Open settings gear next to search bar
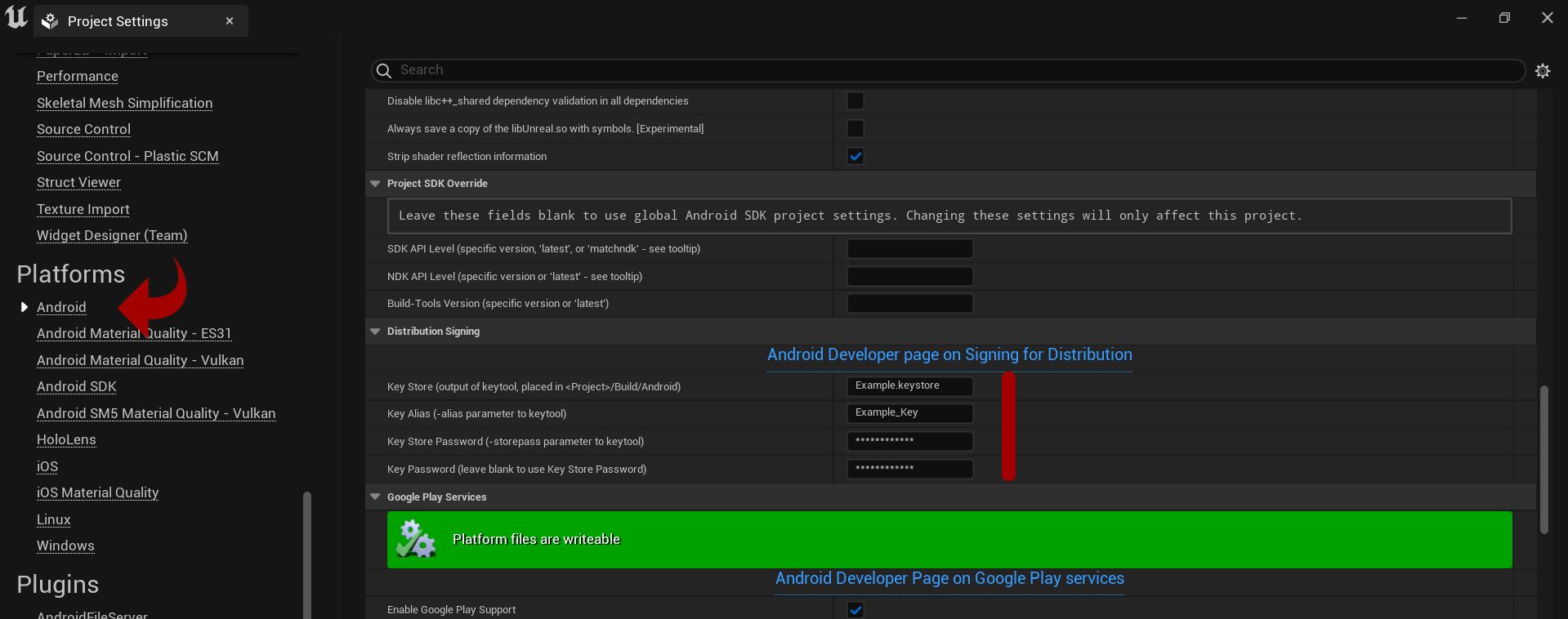 coord(1543,71)
